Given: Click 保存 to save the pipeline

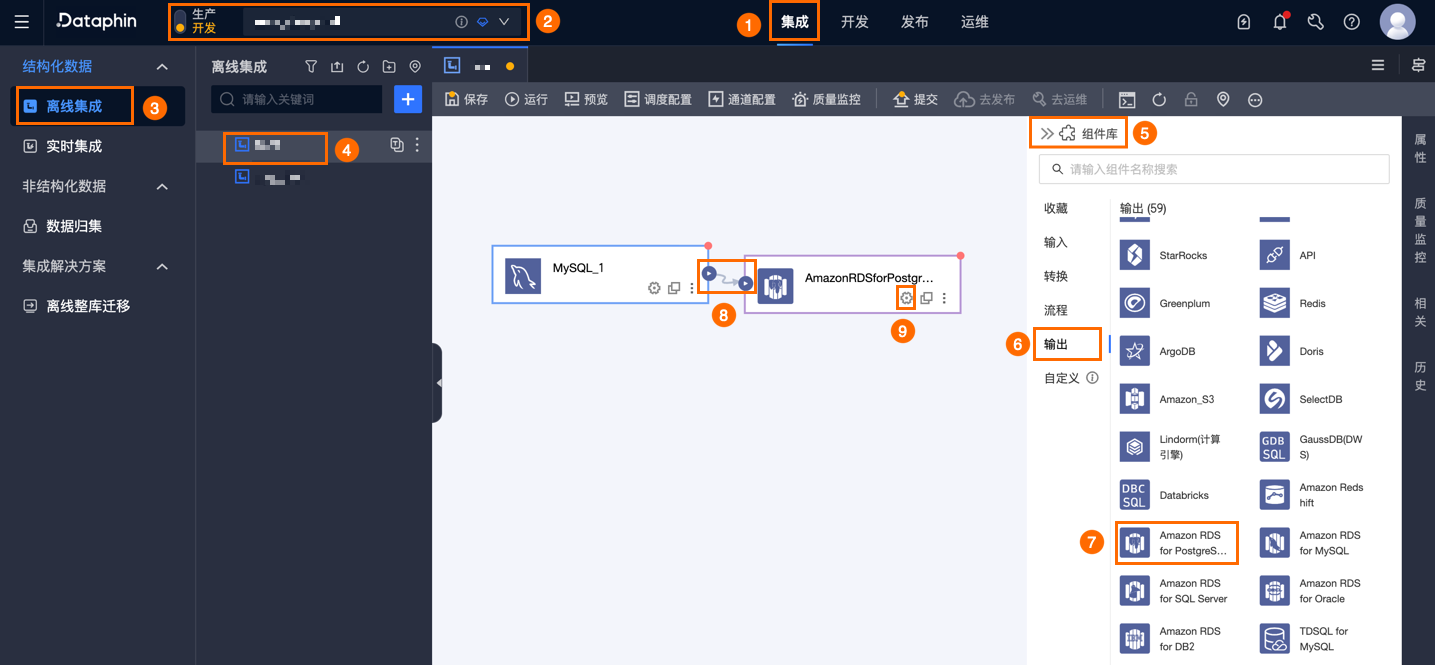Looking at the screenshot, I should [466, 99].
